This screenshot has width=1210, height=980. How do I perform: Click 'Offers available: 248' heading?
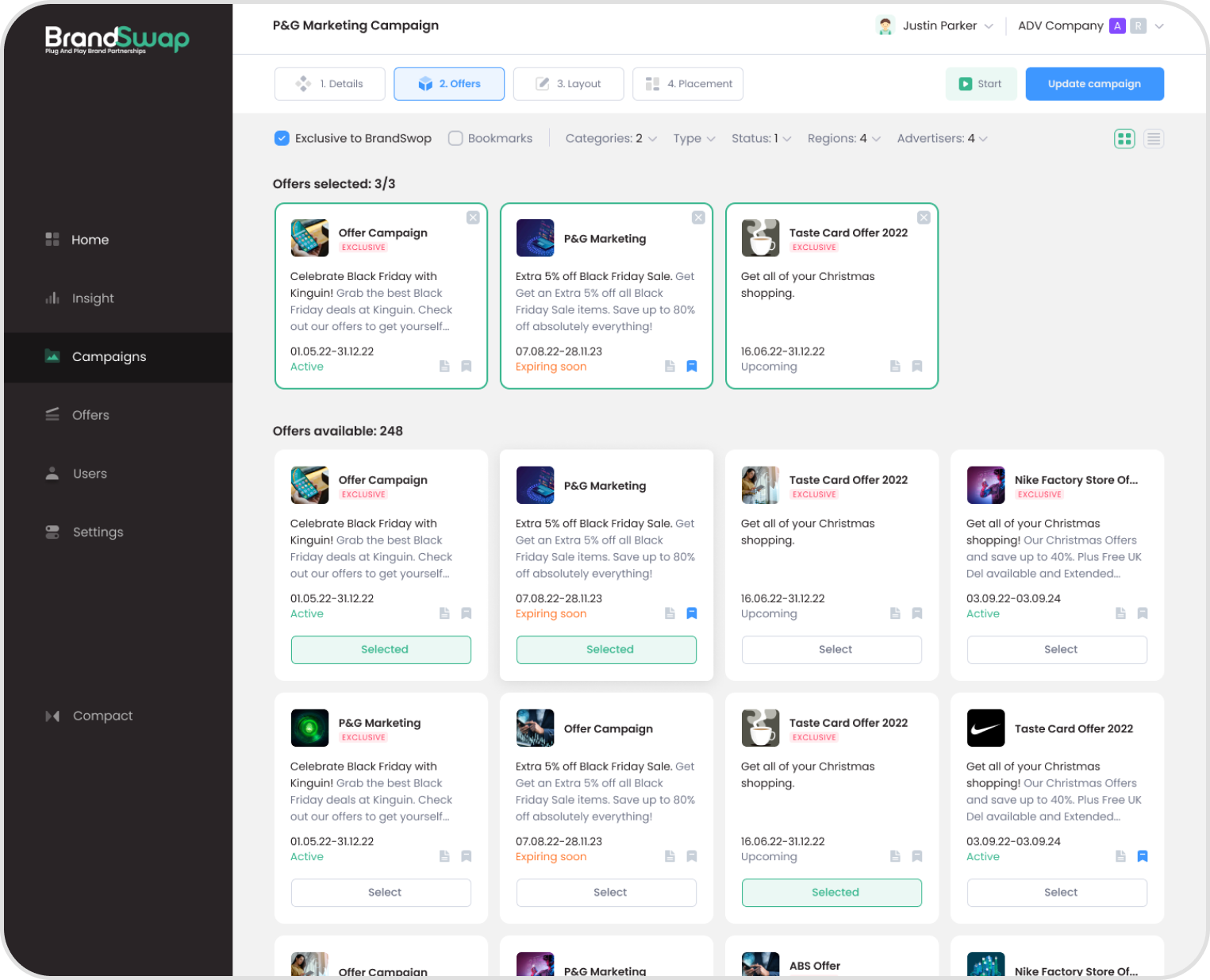coord(338,431)
